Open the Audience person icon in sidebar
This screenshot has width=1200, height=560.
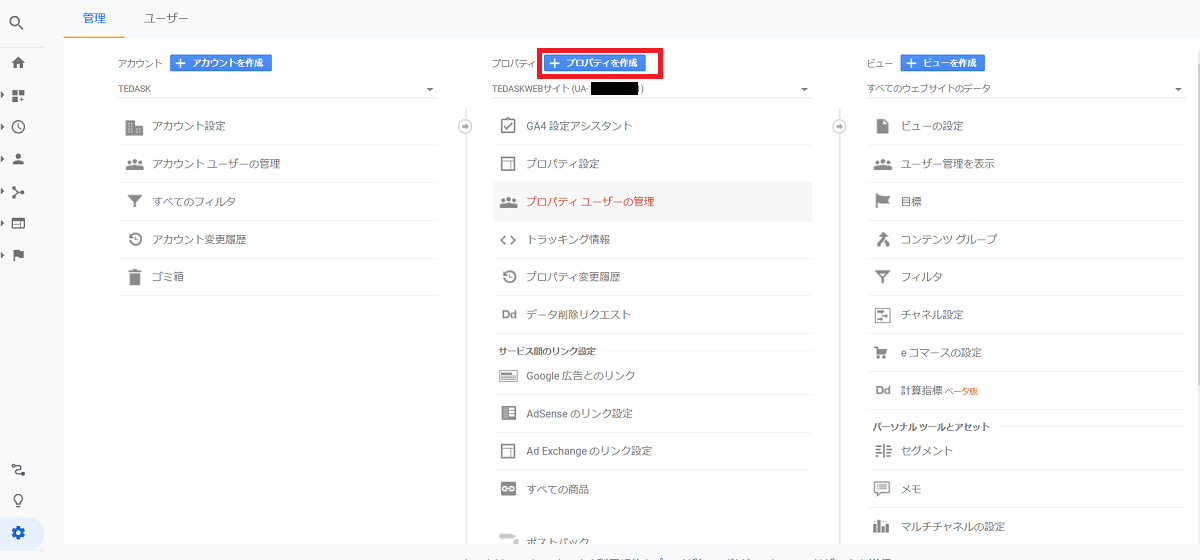pyautogui.click(x=18, y=159)
